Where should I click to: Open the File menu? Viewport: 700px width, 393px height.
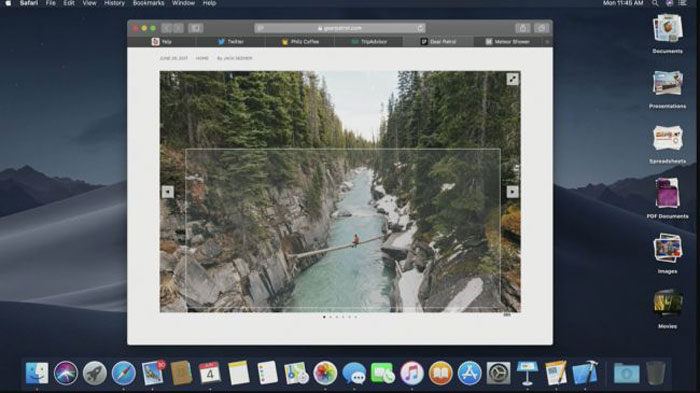coord(51,3)
